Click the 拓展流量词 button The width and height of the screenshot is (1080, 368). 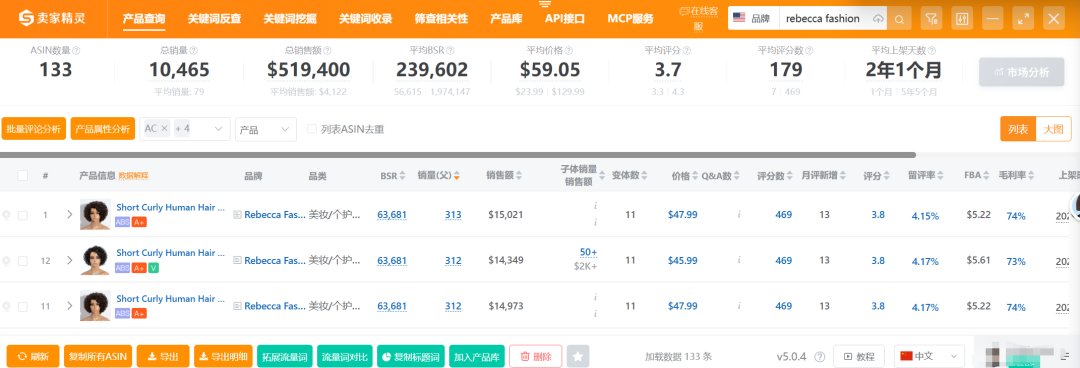point(284,356)
